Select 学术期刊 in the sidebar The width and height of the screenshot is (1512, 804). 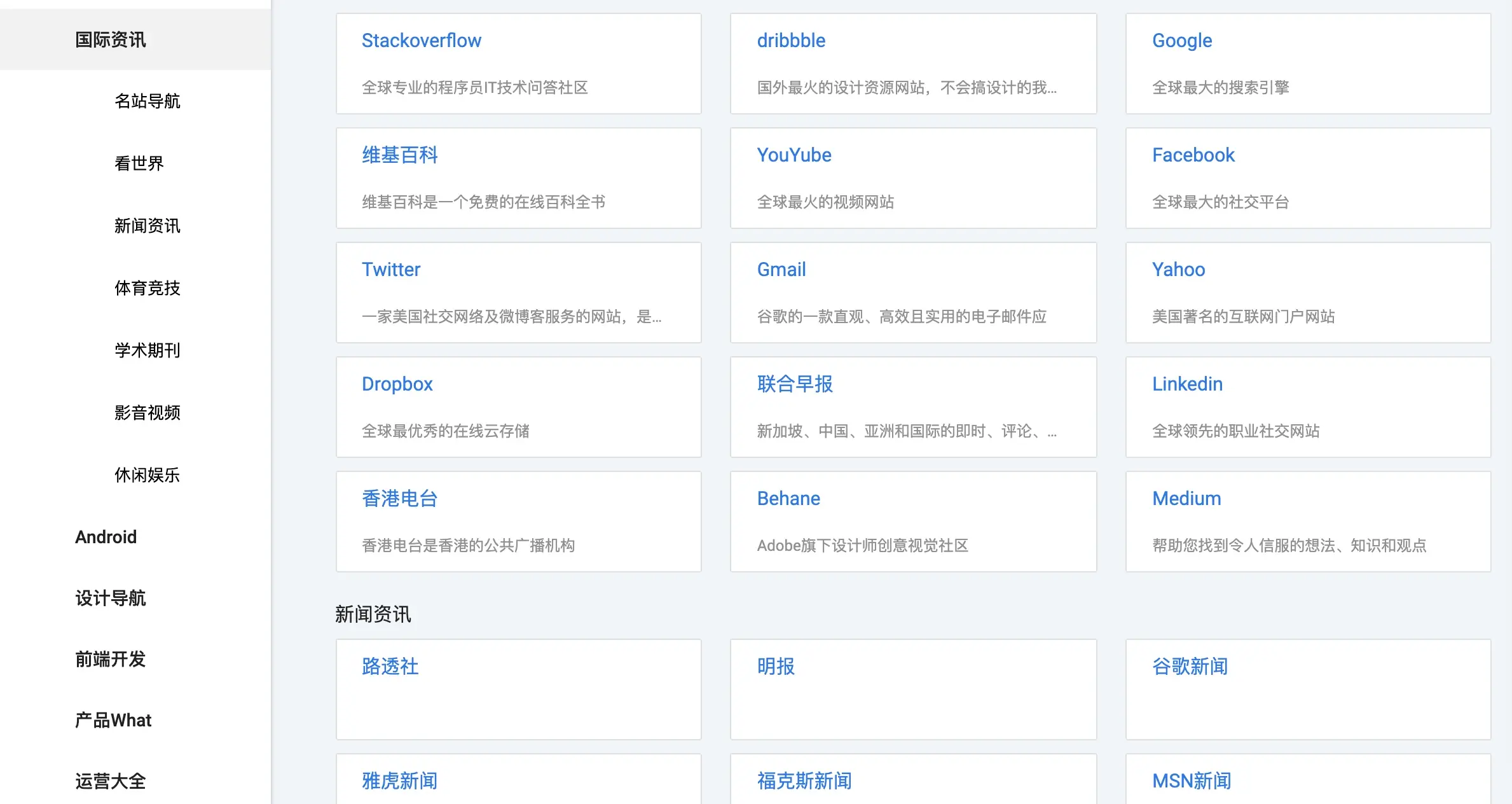pos(148,350)
